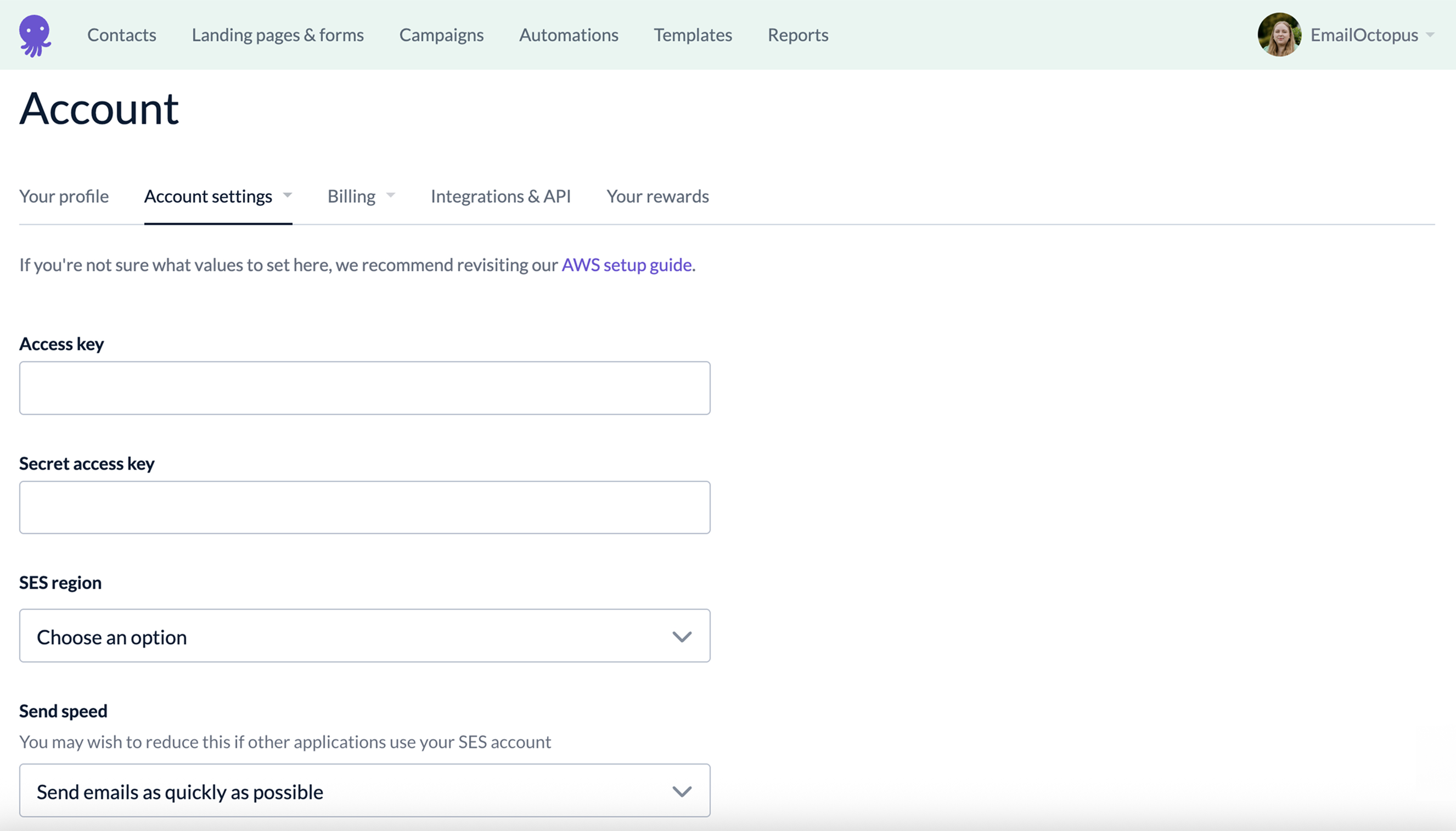Image resolution: width=1456 pixels, height=831 pixels.
Task: Expand the Account settings tab arrow
Action: (288, 195)
